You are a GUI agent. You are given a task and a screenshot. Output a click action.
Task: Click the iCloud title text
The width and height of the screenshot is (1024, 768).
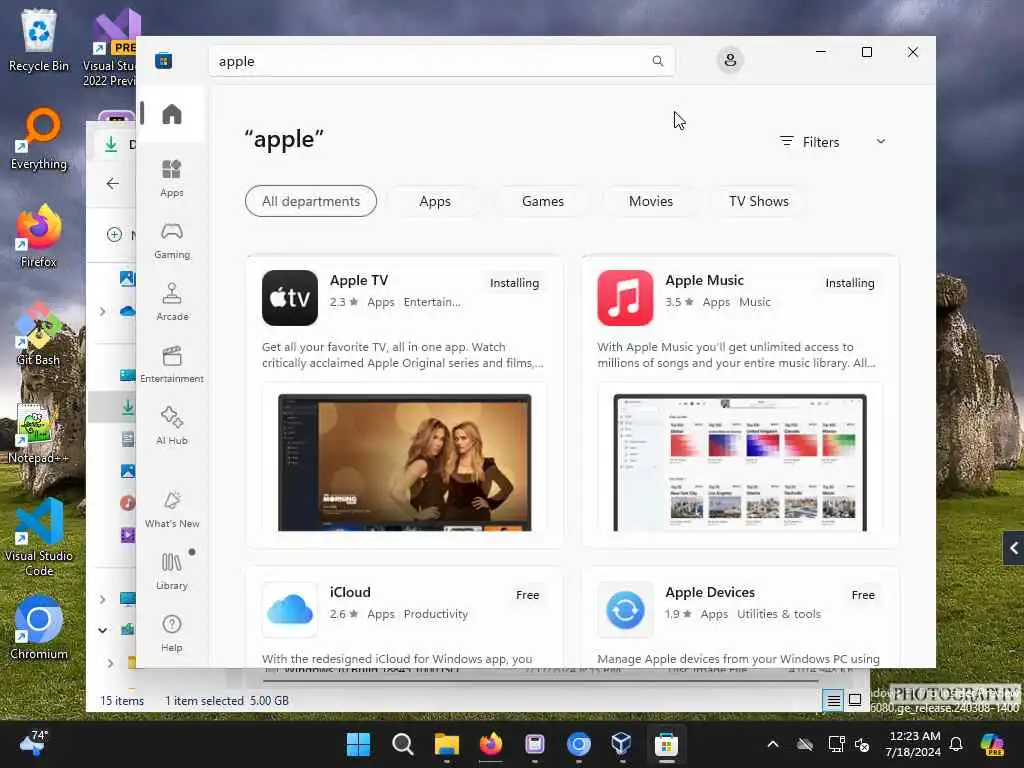point(350,592)
